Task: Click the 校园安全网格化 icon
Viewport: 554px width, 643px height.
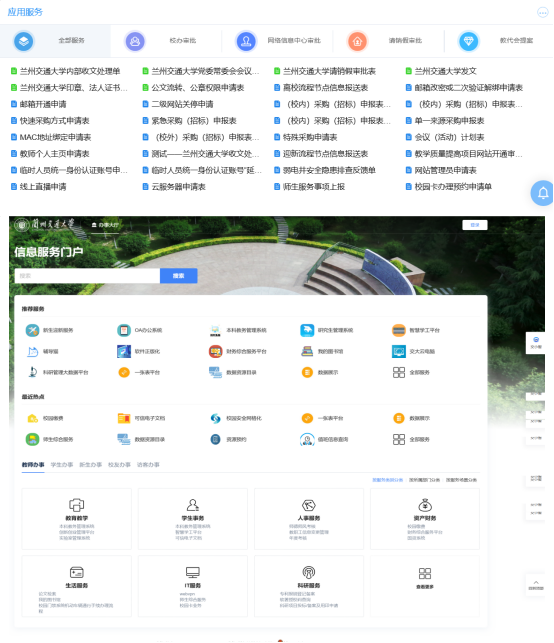Action: [x=215, y=418]
